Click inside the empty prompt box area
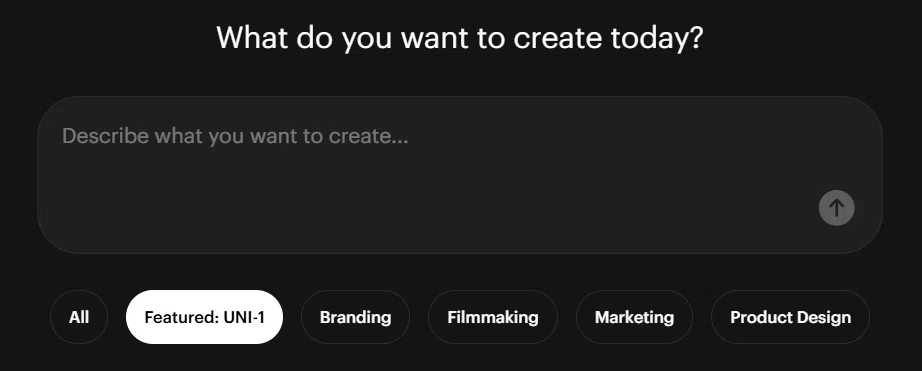 coord(460,175)
